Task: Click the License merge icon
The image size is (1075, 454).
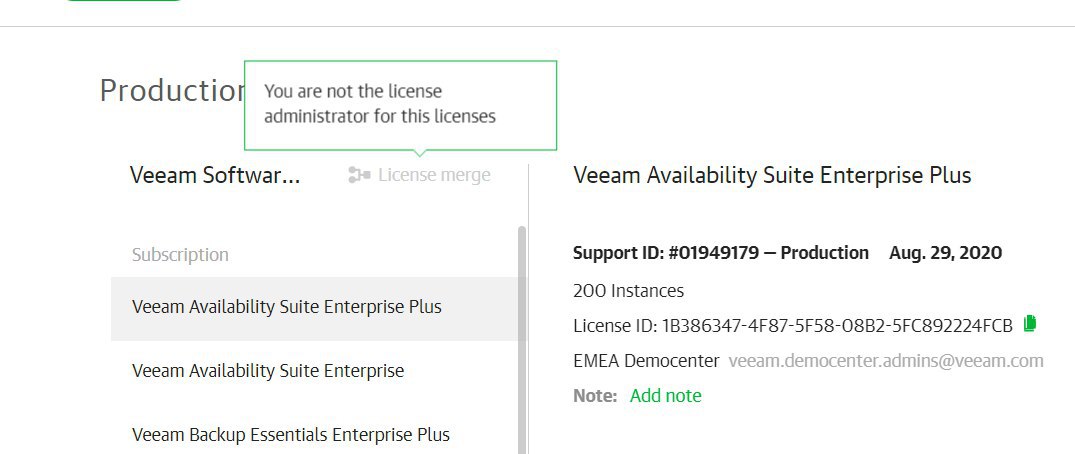Action: point(359,175)
